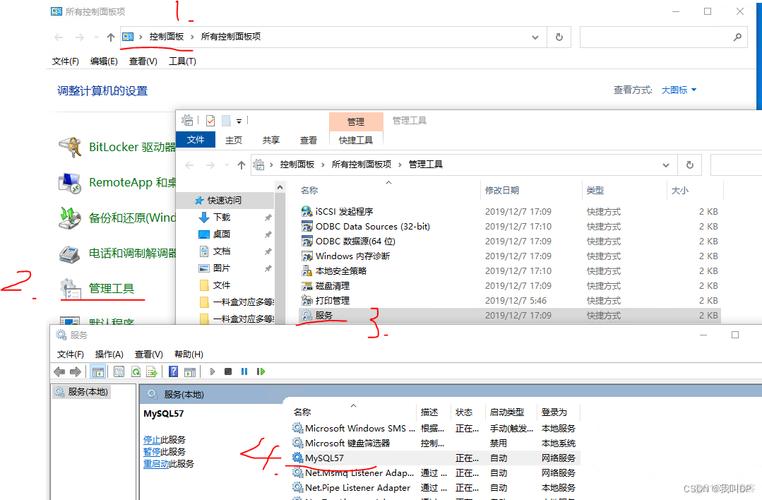Open 大图标 view mode dropdown in Control Panel
762x500 pixels.
[x=679, y=90]
